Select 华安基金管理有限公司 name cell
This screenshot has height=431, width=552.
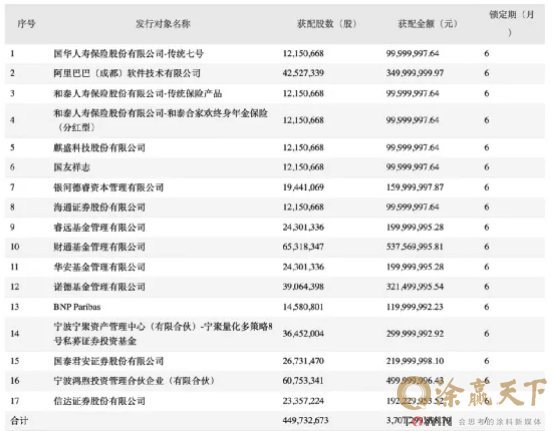coord(99,267)
